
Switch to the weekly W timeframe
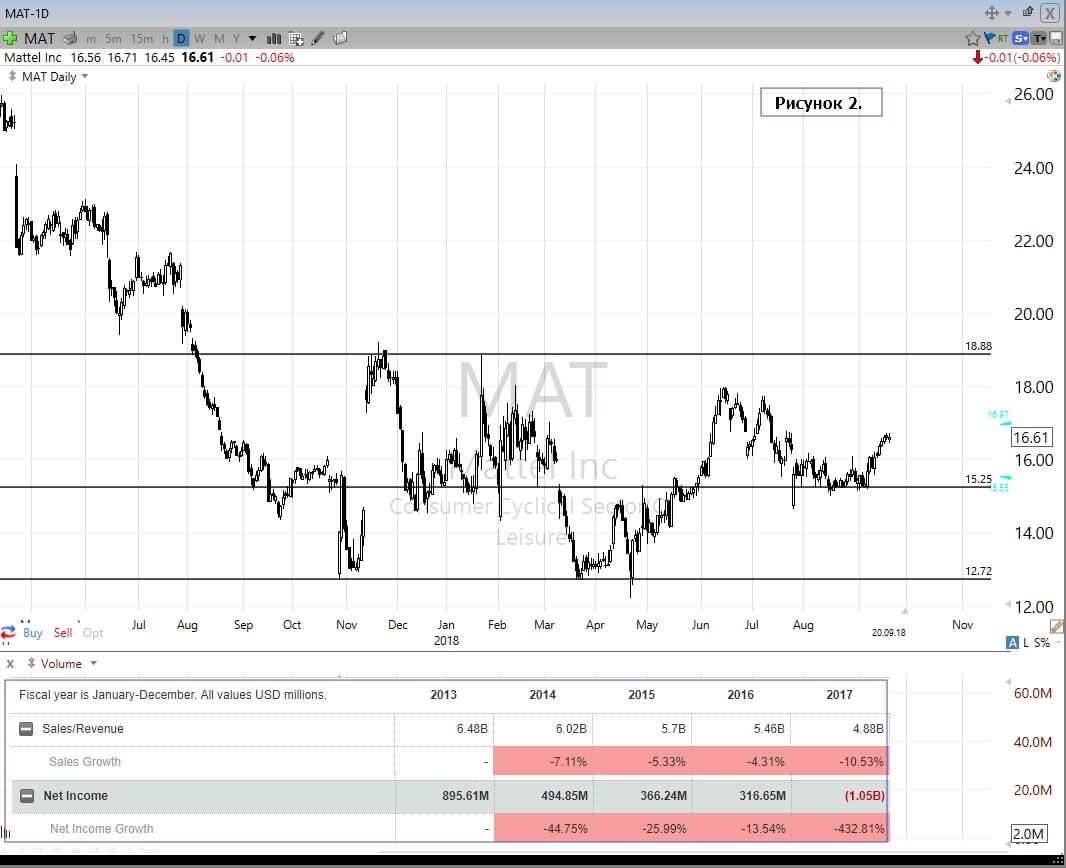(199, 38)
